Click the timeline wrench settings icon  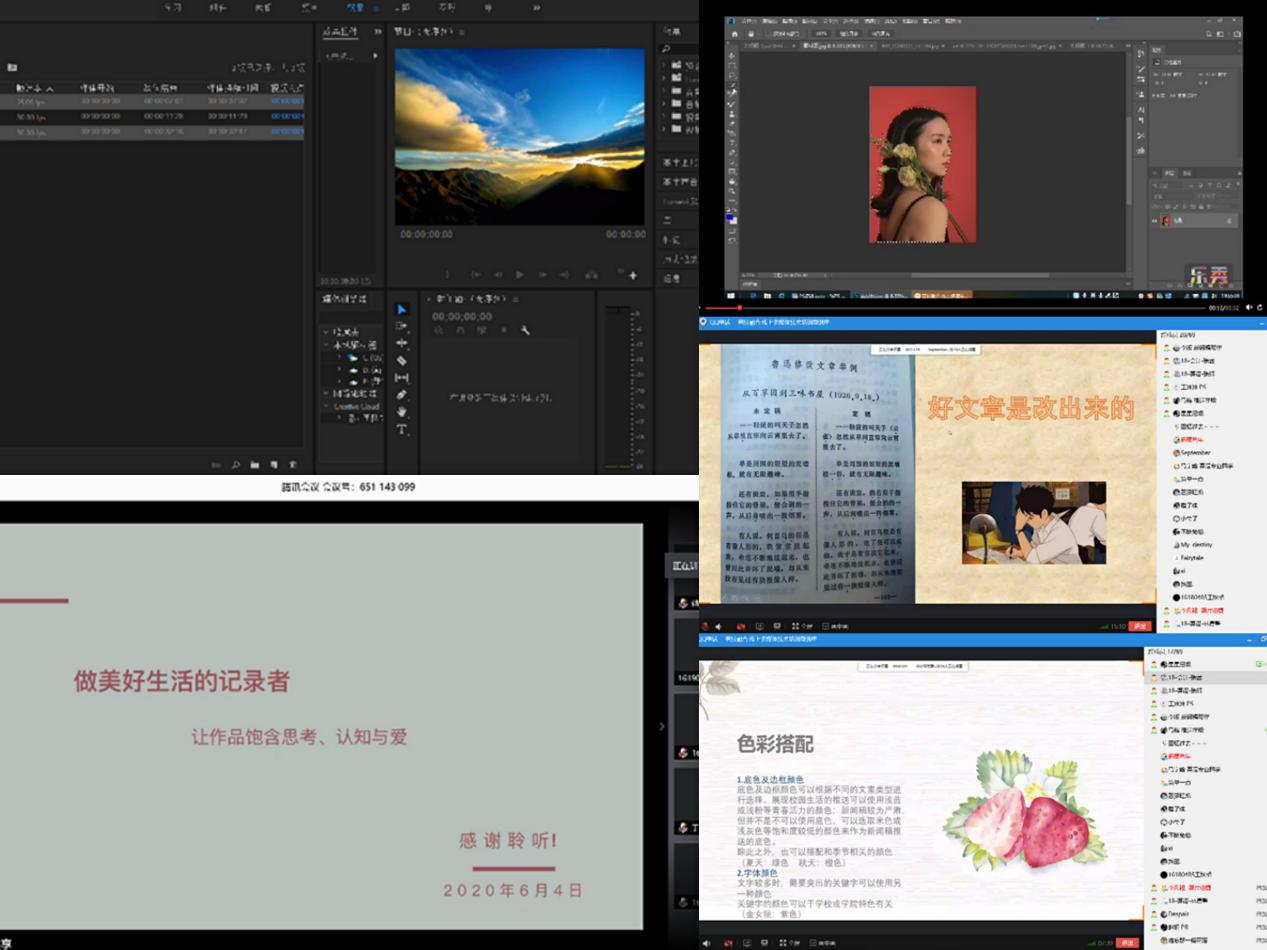524,331
